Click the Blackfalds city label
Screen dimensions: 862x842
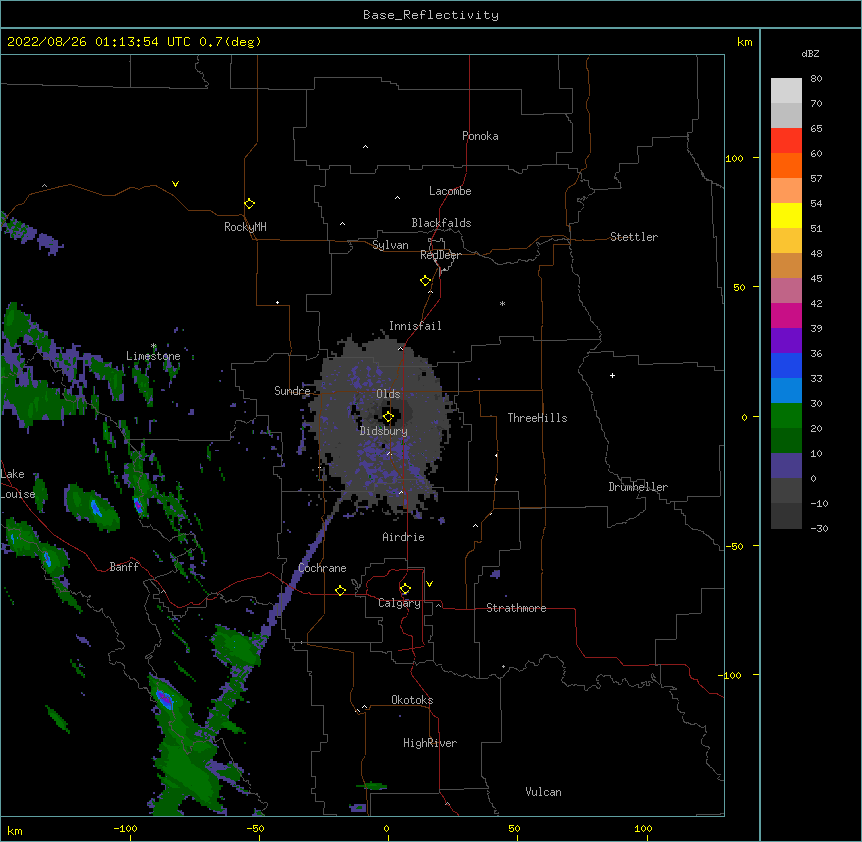[x=441, y=223]
